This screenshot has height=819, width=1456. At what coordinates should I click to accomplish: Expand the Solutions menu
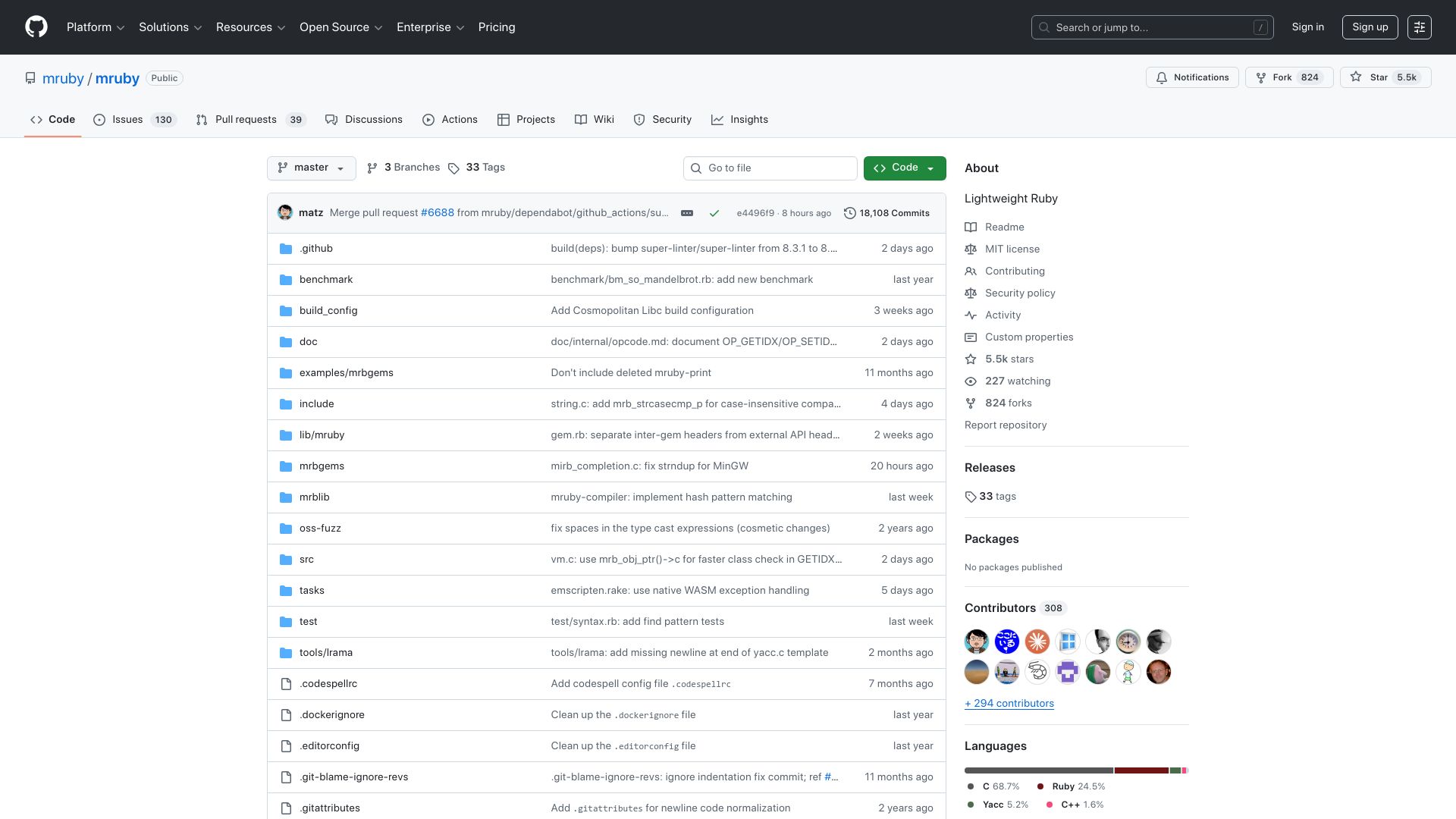pos(170,27)
